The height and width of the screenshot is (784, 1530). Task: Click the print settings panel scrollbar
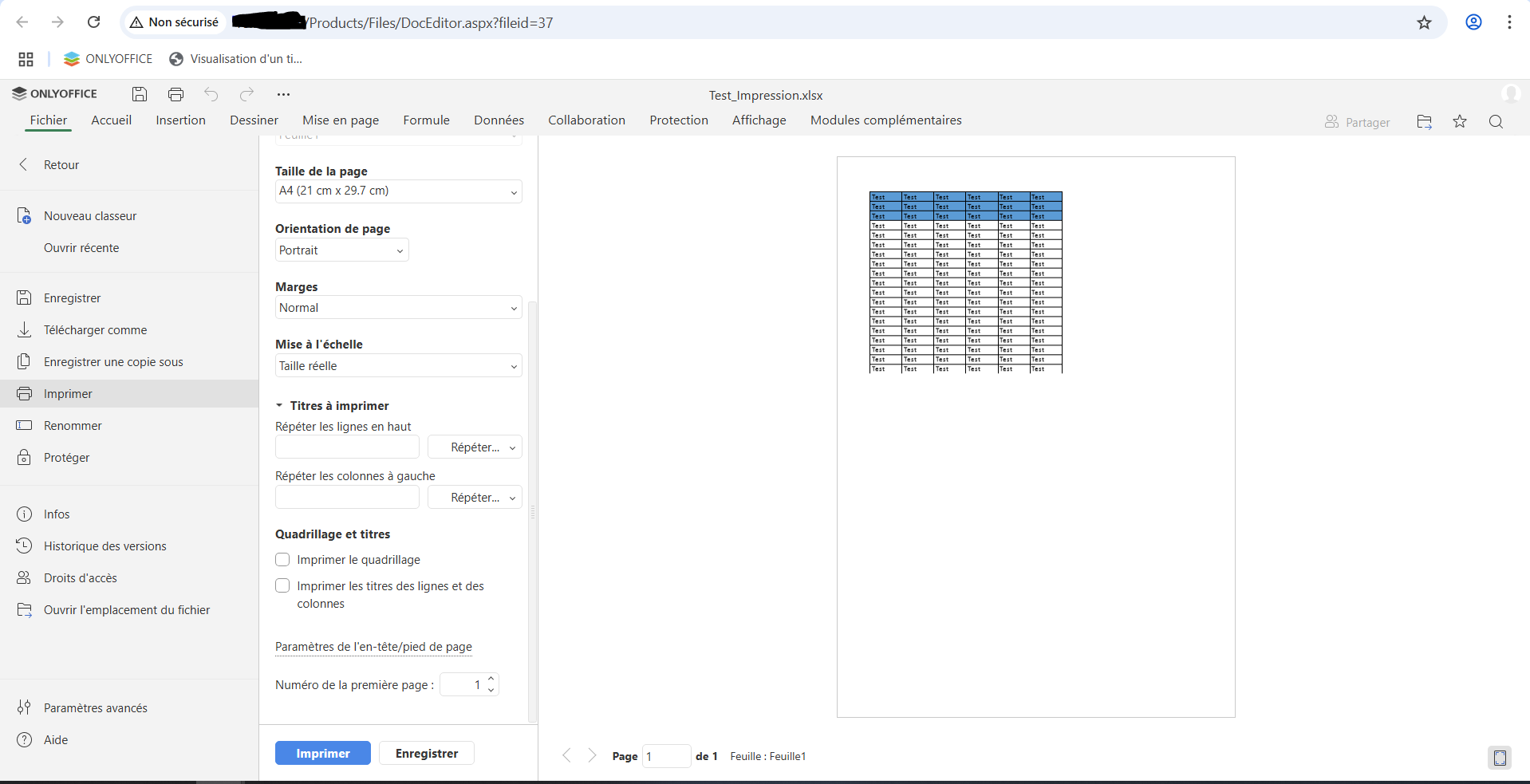pos(533,510)
